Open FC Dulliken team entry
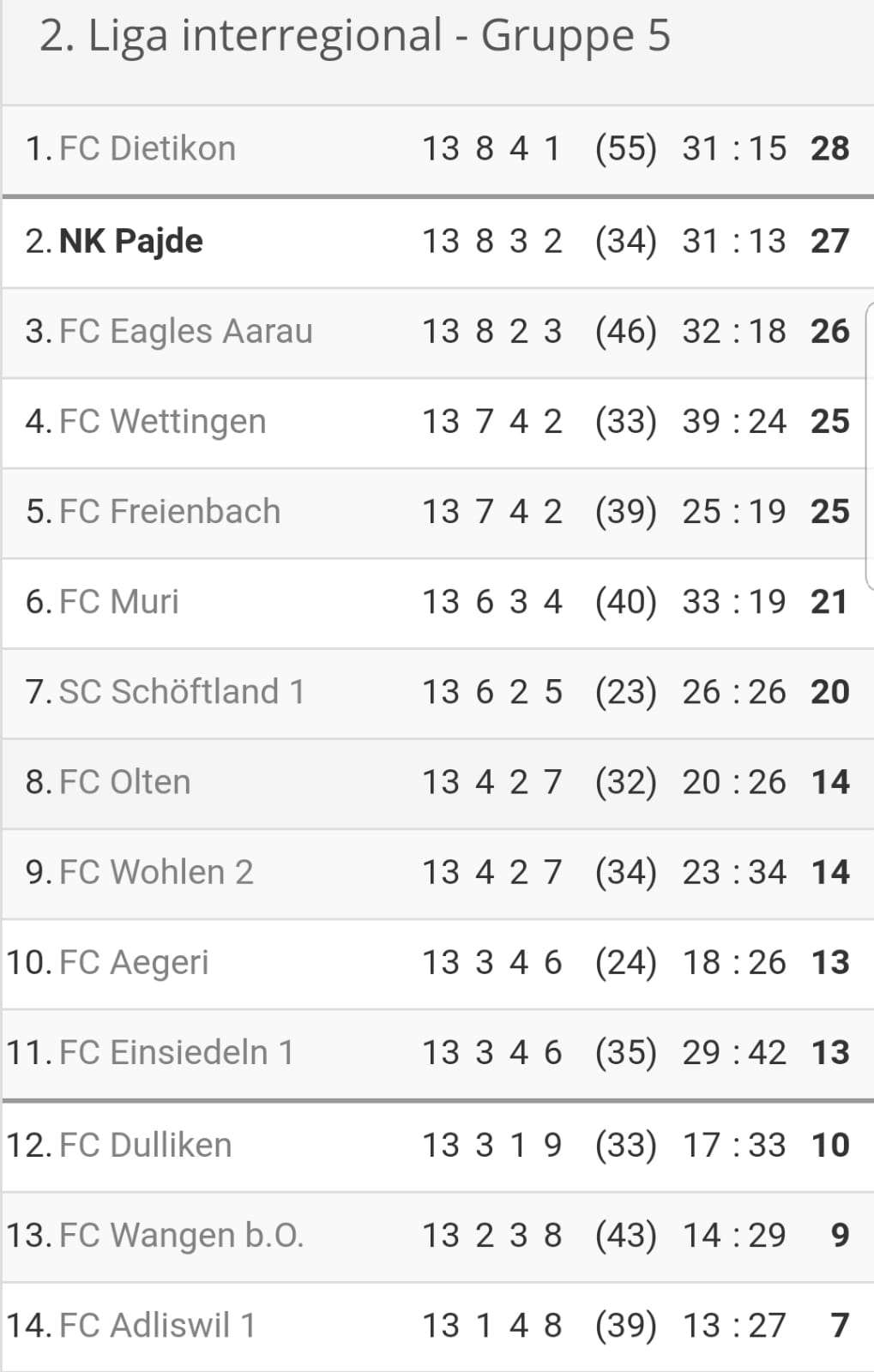This screenshot has height=1372, width=874. click(146, 1145)
